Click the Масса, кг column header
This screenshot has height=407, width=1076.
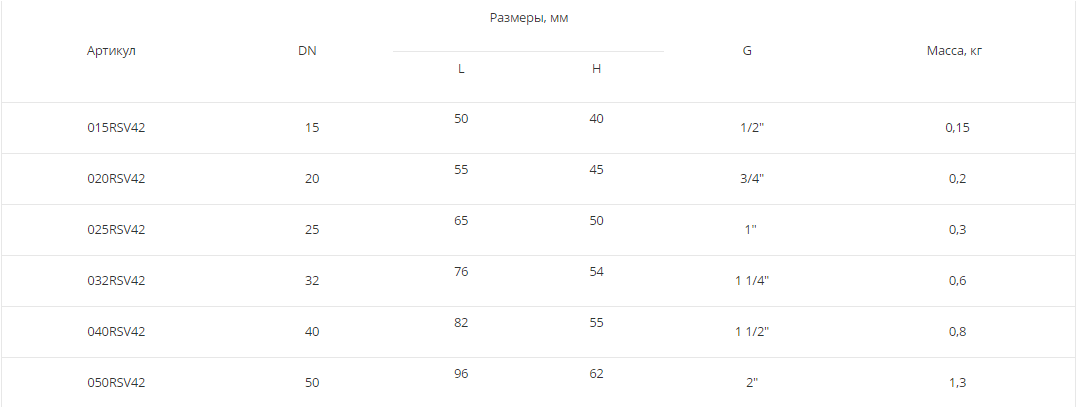click(955, 51)
